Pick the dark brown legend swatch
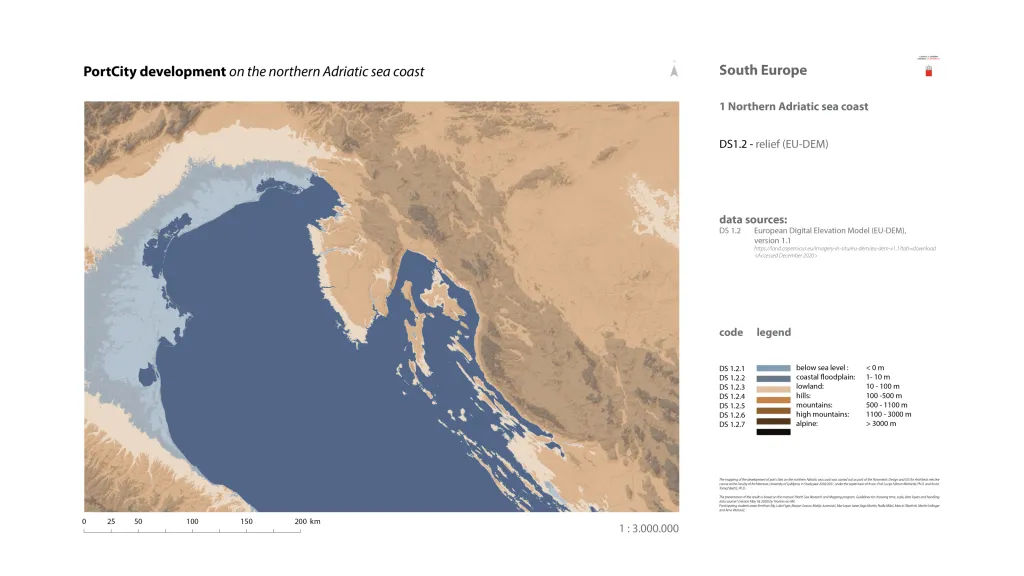Image resolution: width=1024 pixels, height=576 pixels. [774, 421]
